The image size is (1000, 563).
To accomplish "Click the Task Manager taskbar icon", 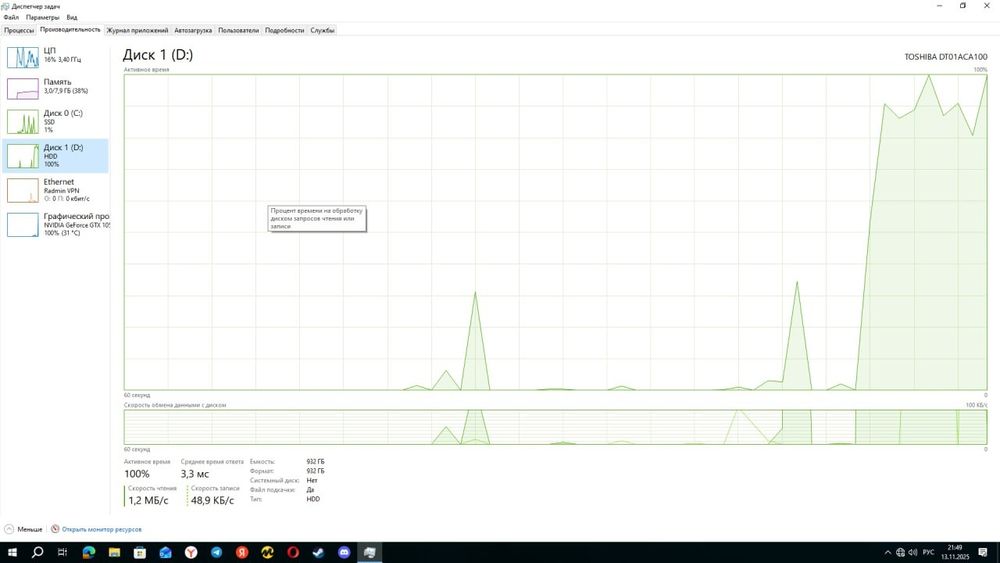I will [x=370, y=552].
